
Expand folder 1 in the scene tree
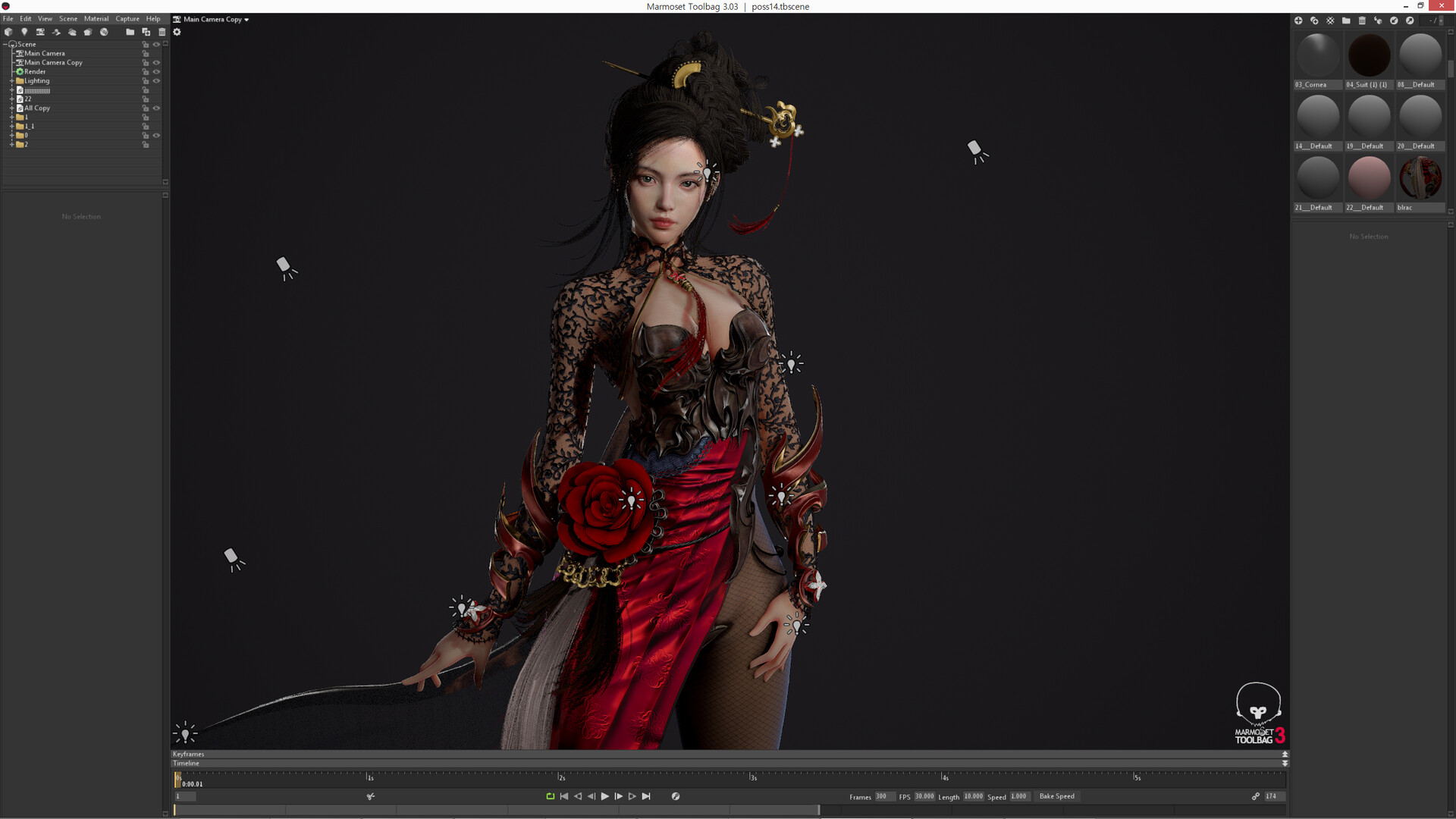pos(11,117)
